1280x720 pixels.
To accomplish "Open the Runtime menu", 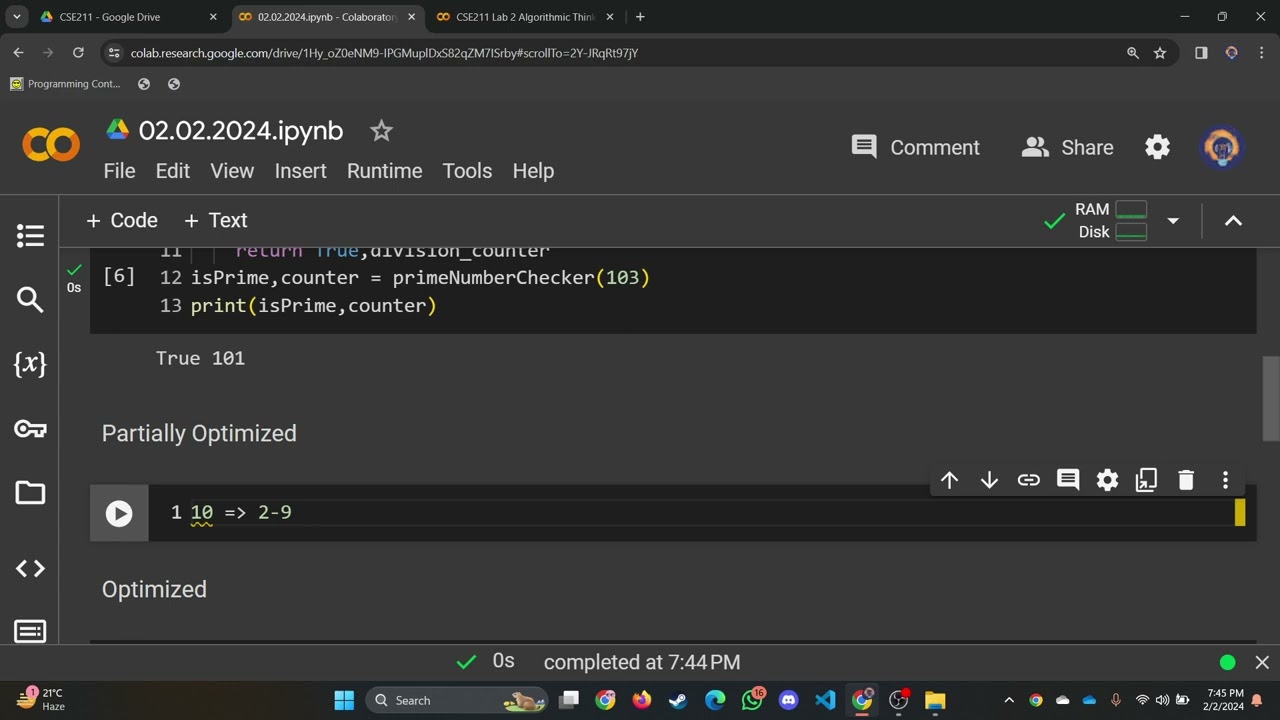I will click(x=384, y=171).
